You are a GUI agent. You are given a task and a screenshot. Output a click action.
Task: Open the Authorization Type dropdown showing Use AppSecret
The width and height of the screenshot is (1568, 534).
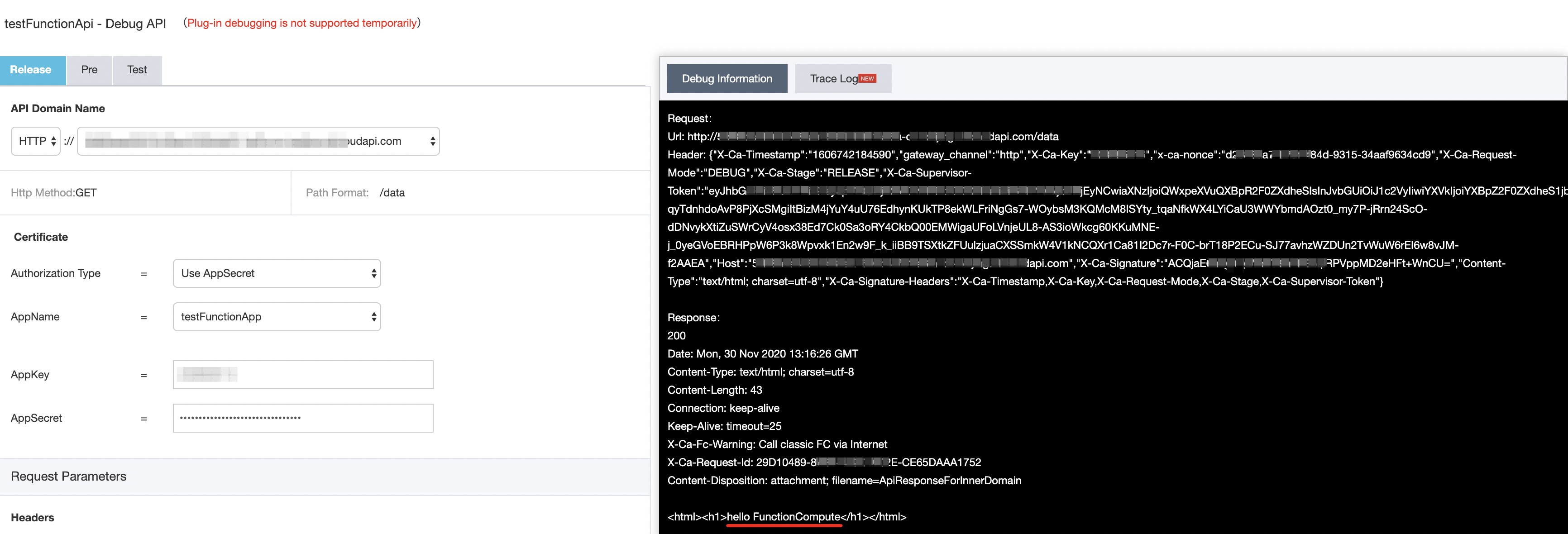click(277, 274)
